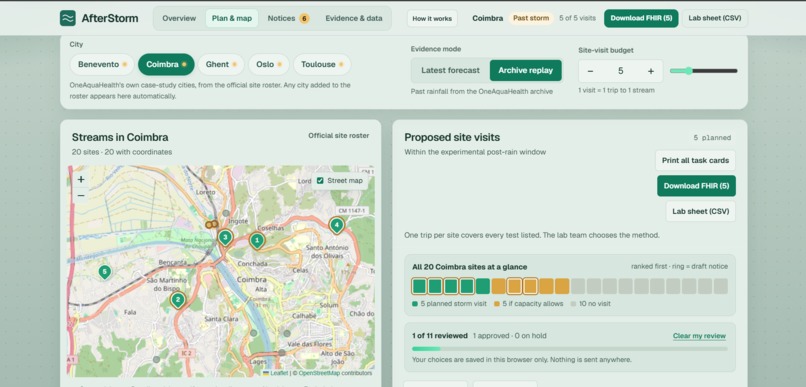Select Archive replay evidence mode

(x=525, y=70)
